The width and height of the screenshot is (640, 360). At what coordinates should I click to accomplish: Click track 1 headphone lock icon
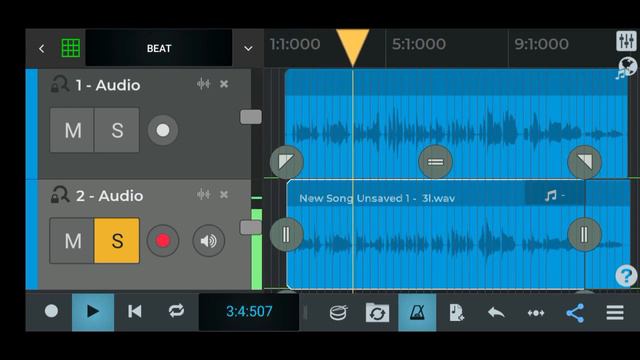click(x=60, y=84)
